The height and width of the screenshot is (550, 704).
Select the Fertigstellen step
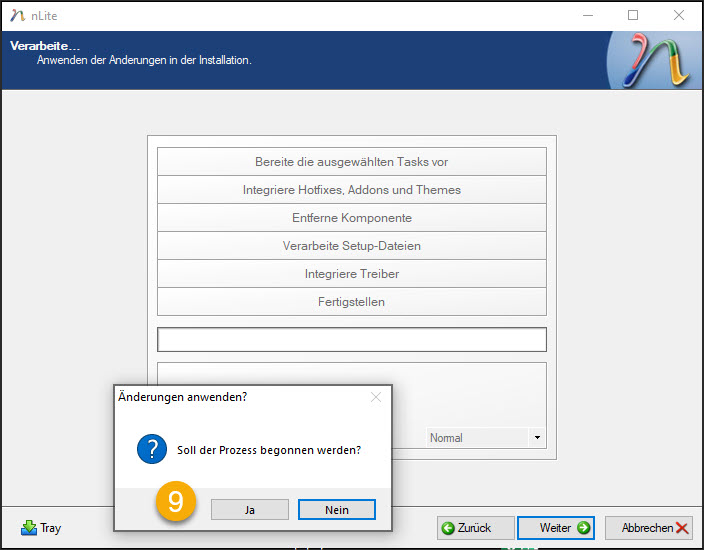[352, 302]
